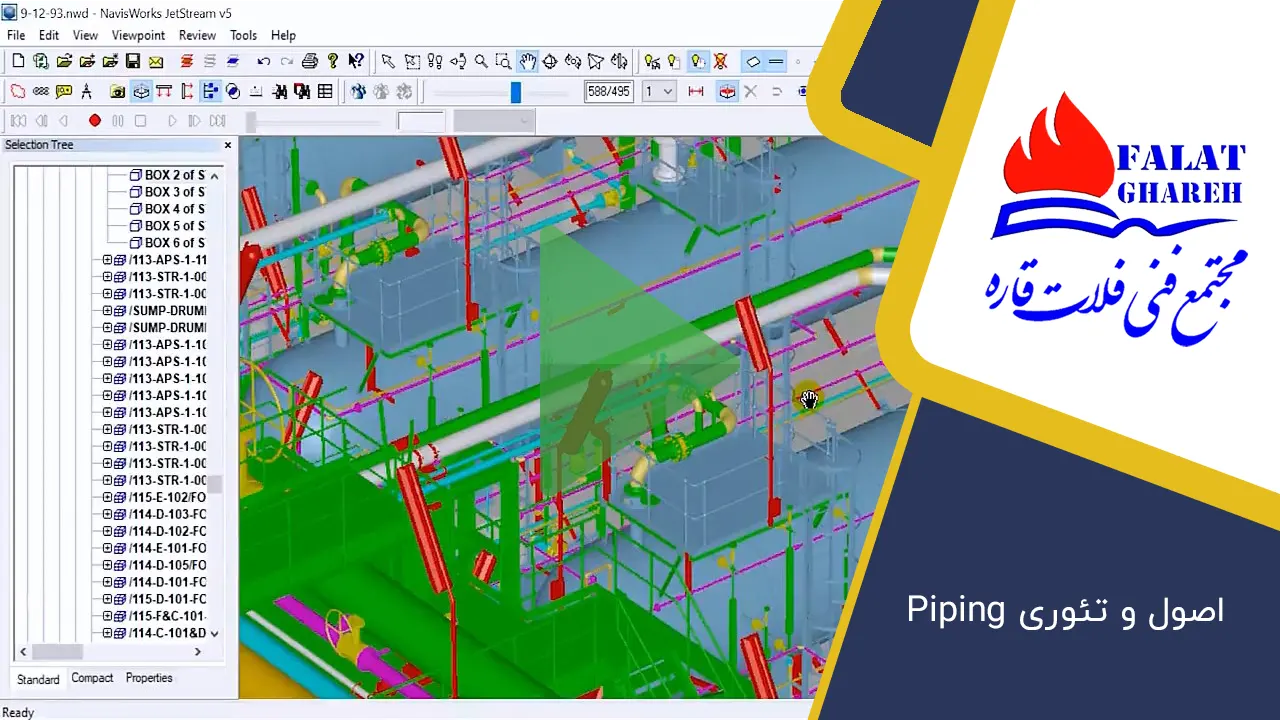Toggle the Selection Tree panel button

tap(210, 92)
